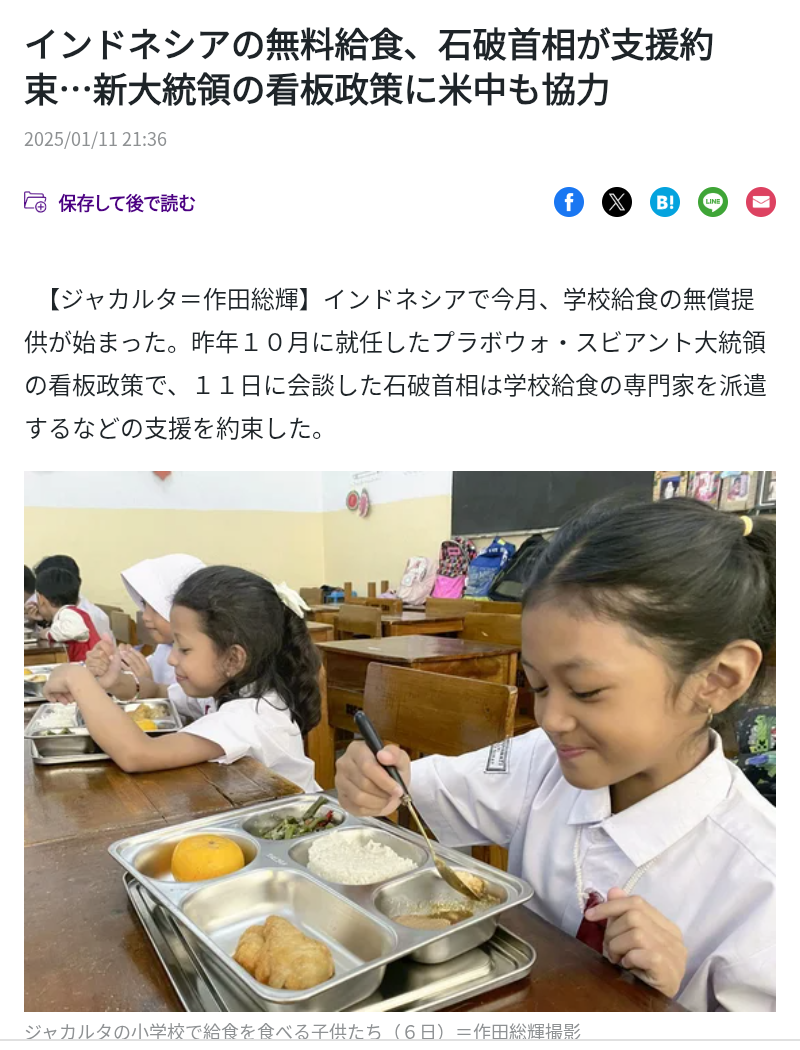Viewport: 800px width, 1050px height.
Task: Share article on Facebook
Action: click(568, 202)
